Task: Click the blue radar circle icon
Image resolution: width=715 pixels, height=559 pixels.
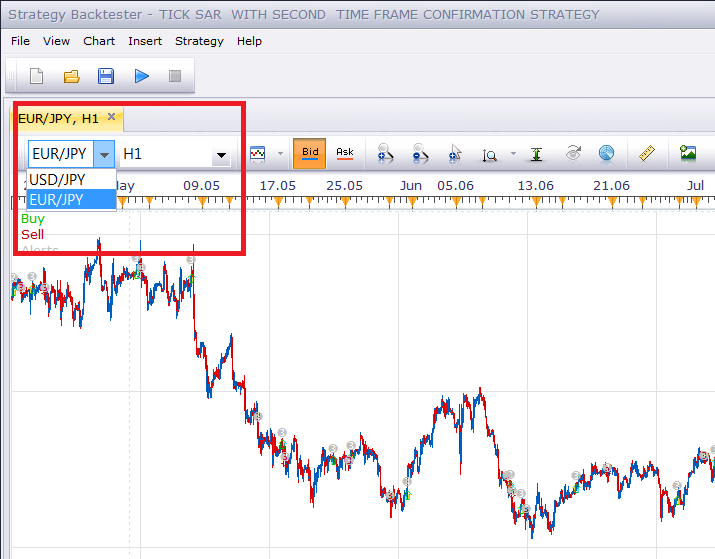Action: pyautogui.click(x=606, y=154)
